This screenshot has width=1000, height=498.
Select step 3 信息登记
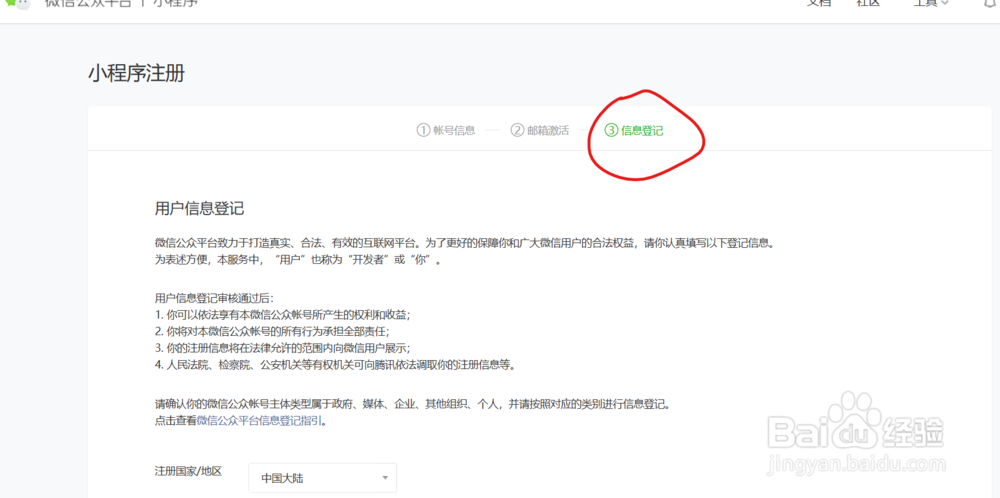coord(633,131)
